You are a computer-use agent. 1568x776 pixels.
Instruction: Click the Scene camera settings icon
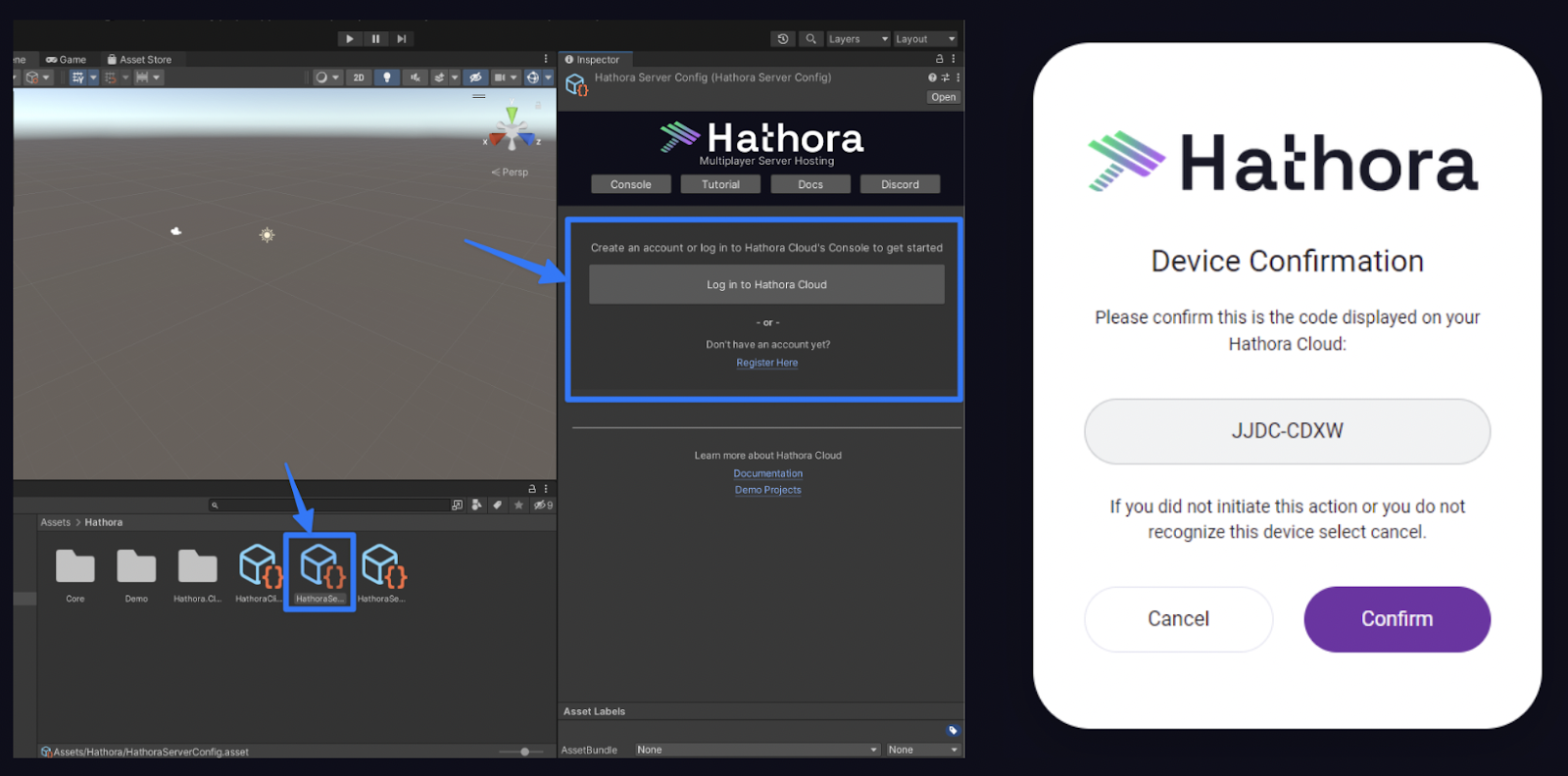(x=500, y=77)
